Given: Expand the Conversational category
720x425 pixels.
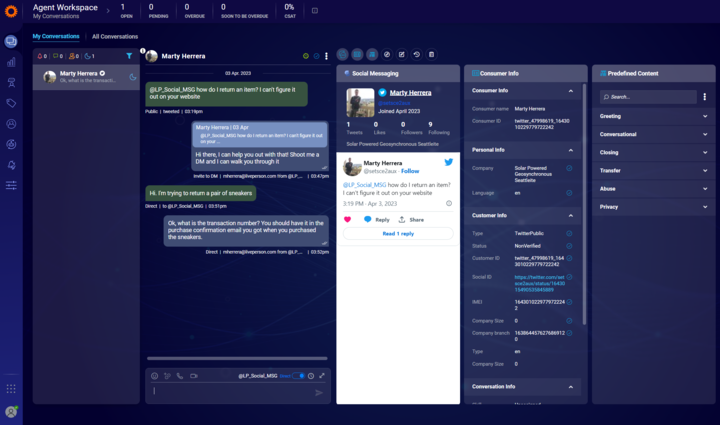Looking at the screenshot, I should click(x=653, y=134).
